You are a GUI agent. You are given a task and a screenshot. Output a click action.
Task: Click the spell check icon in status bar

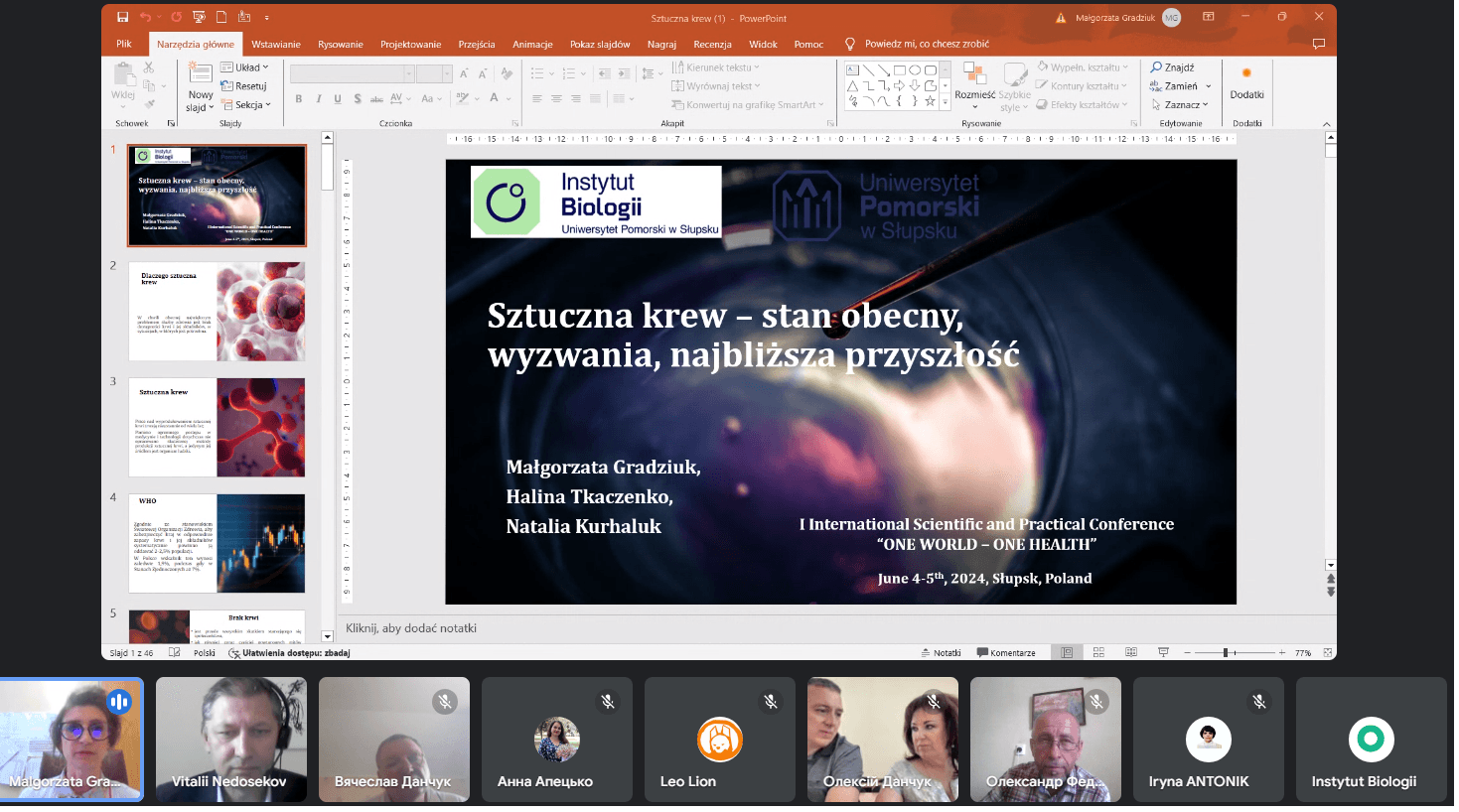pyautogui.click(x=175, y=653)
